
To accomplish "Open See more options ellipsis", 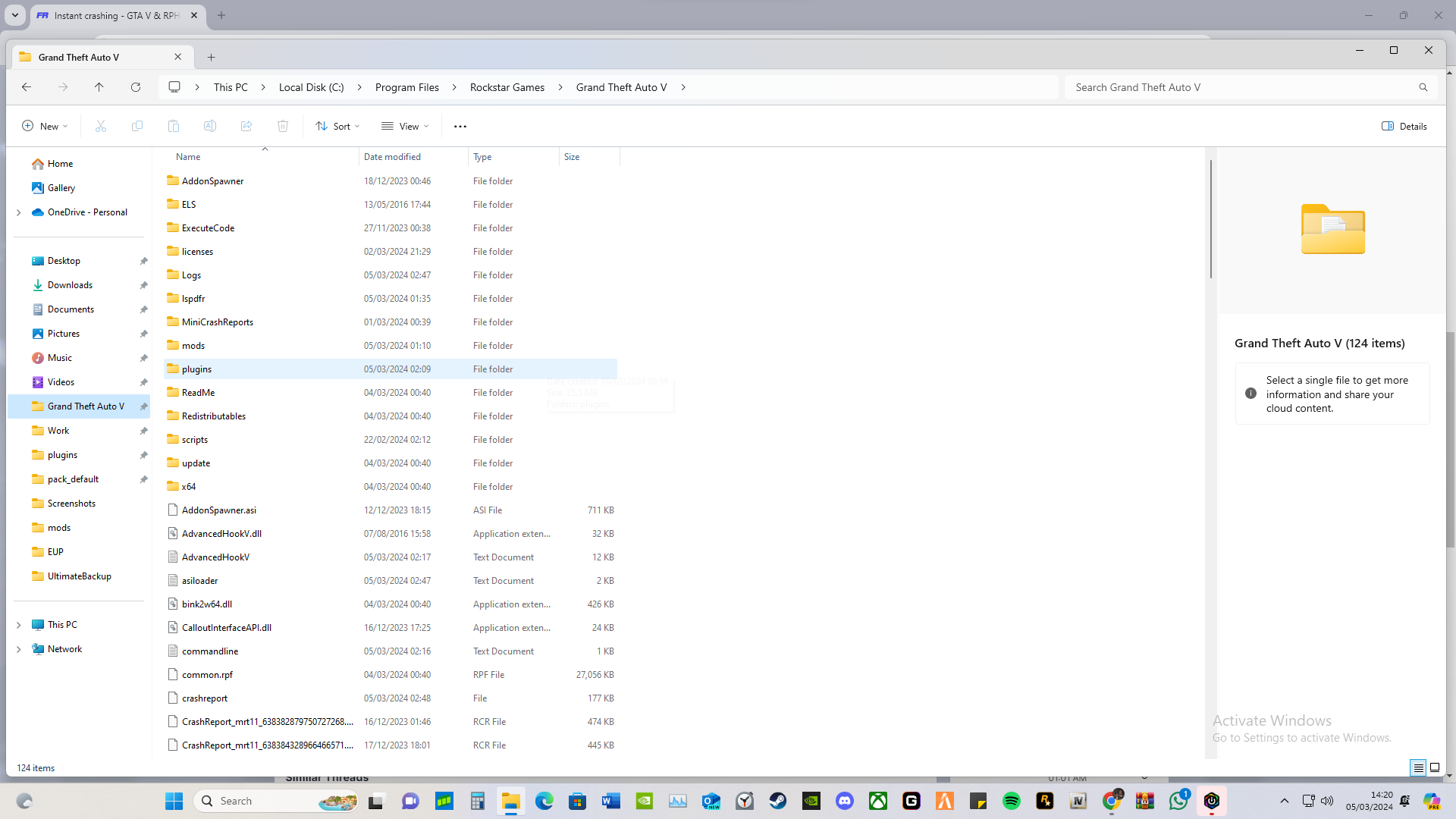I will [460, 126].
